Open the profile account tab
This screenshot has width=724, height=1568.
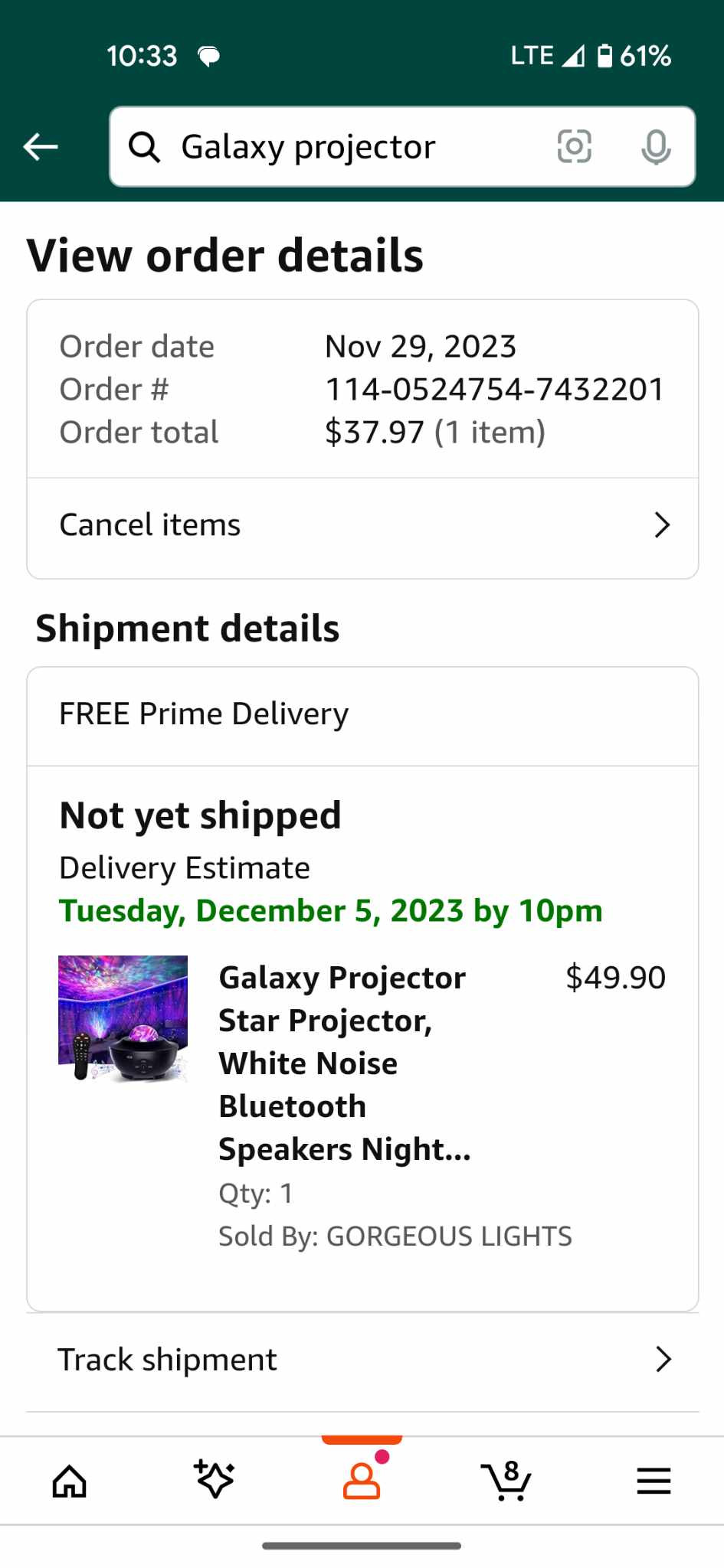point(362,1480)
